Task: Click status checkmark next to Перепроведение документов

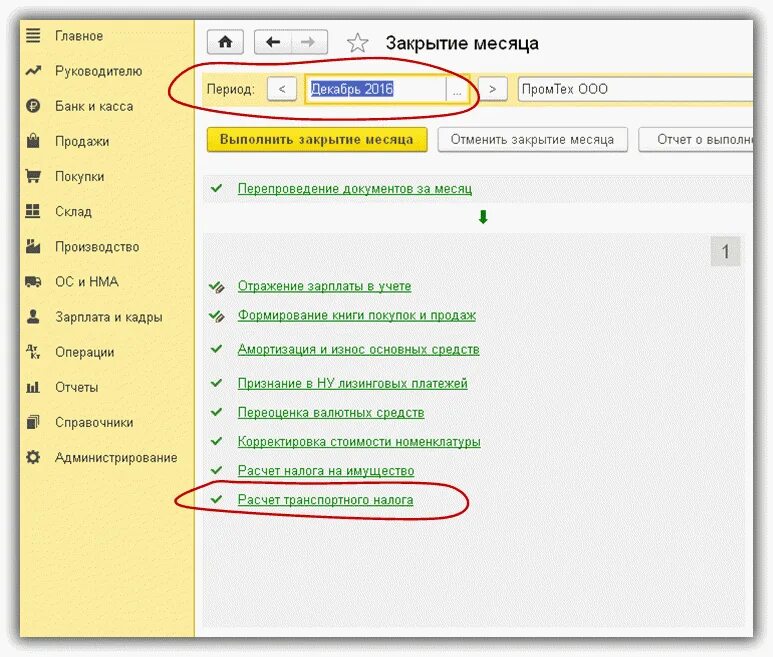Action: pyautogui.click(x=216, y=188)
